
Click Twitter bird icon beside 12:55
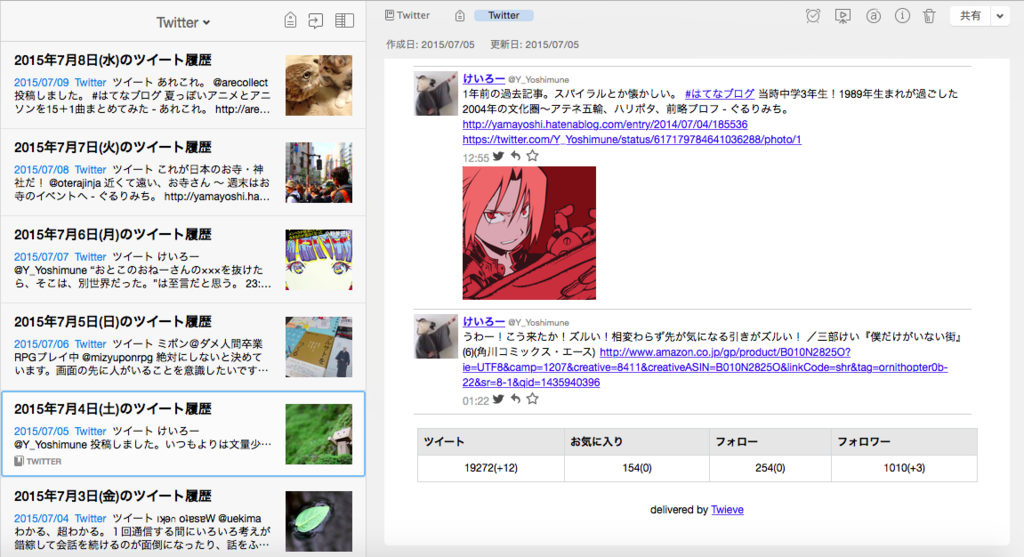(499, 156)
